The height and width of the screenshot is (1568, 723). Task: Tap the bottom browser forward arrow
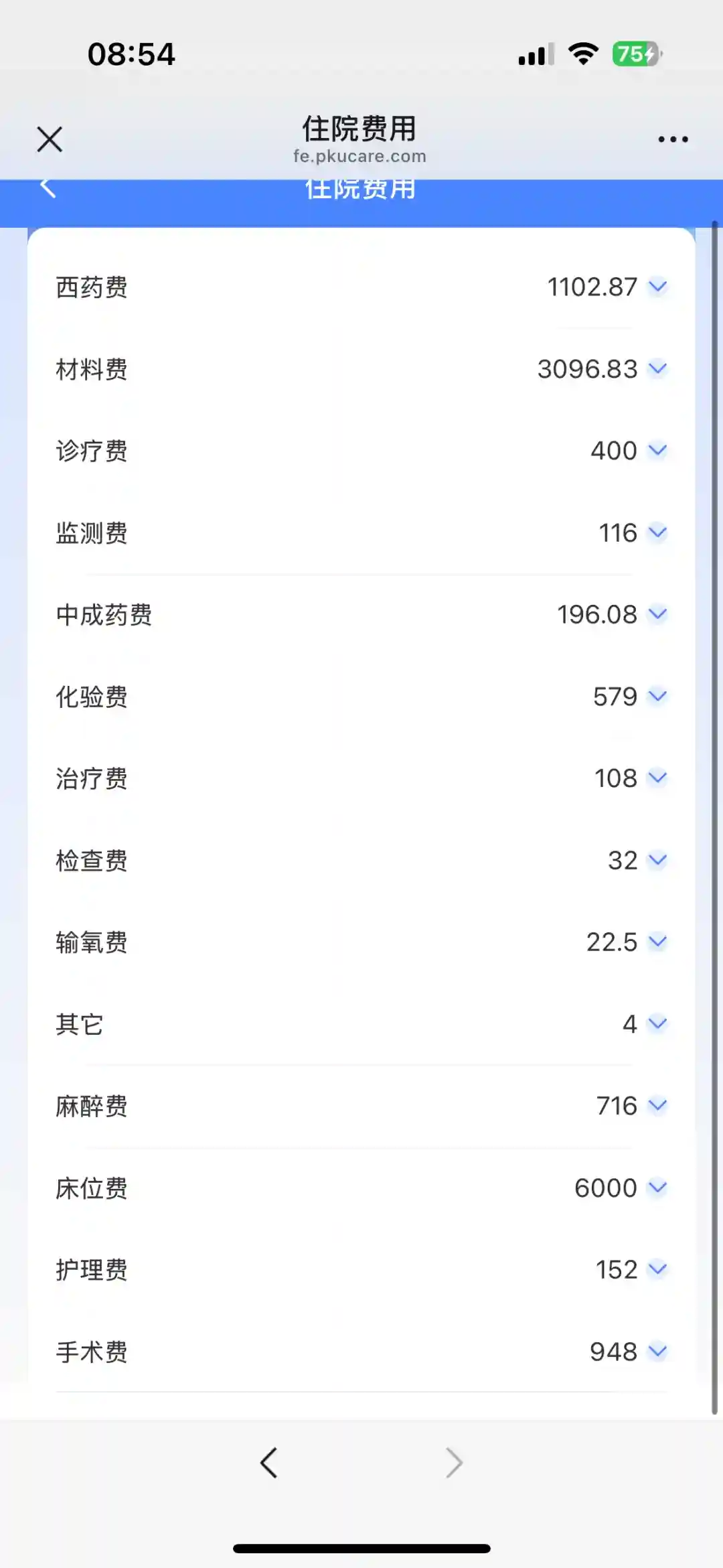pyautogui.click(x=454, y=1462)
